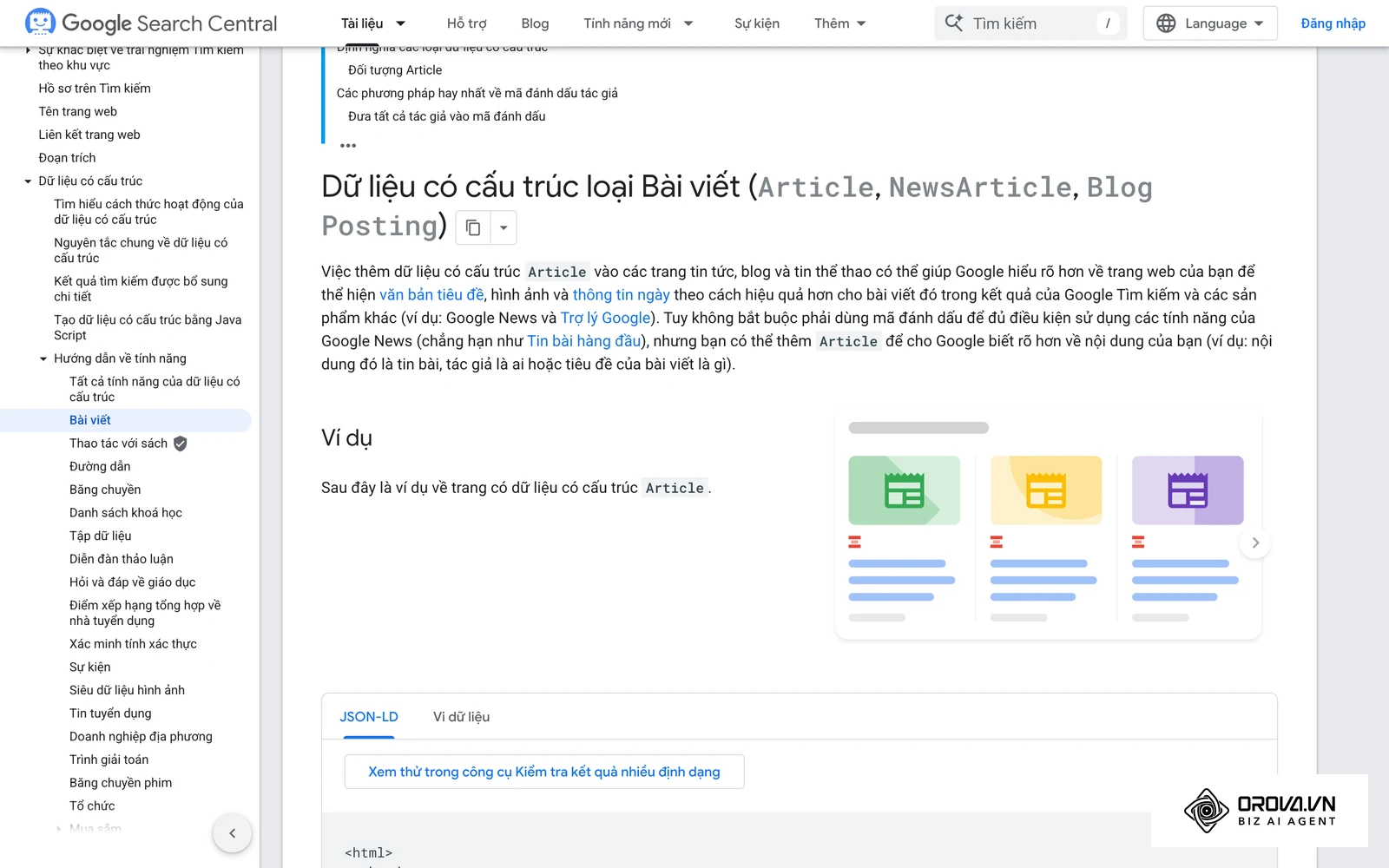Image resolution: width=1389 pixels, height=868 pixels.
Task: Open Hỏi và đáp về giáo dục item
Action: (132, 582)
